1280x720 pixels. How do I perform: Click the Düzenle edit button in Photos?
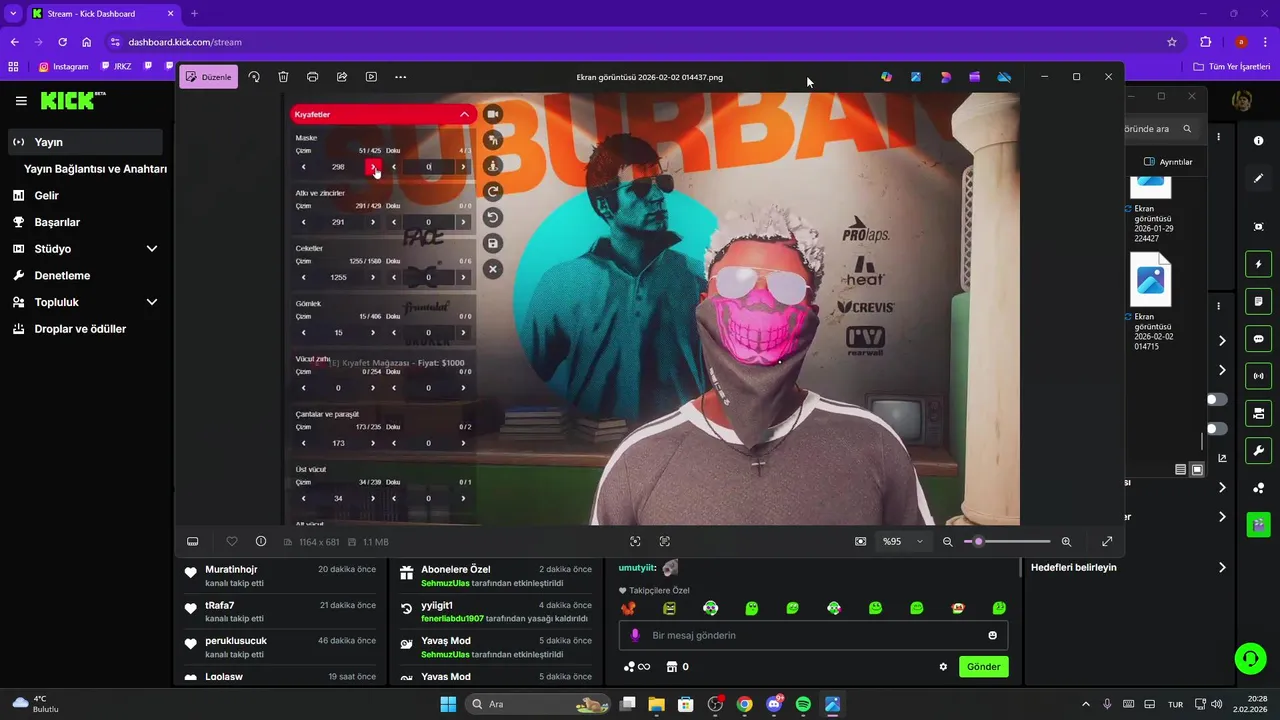click(208, 77)
